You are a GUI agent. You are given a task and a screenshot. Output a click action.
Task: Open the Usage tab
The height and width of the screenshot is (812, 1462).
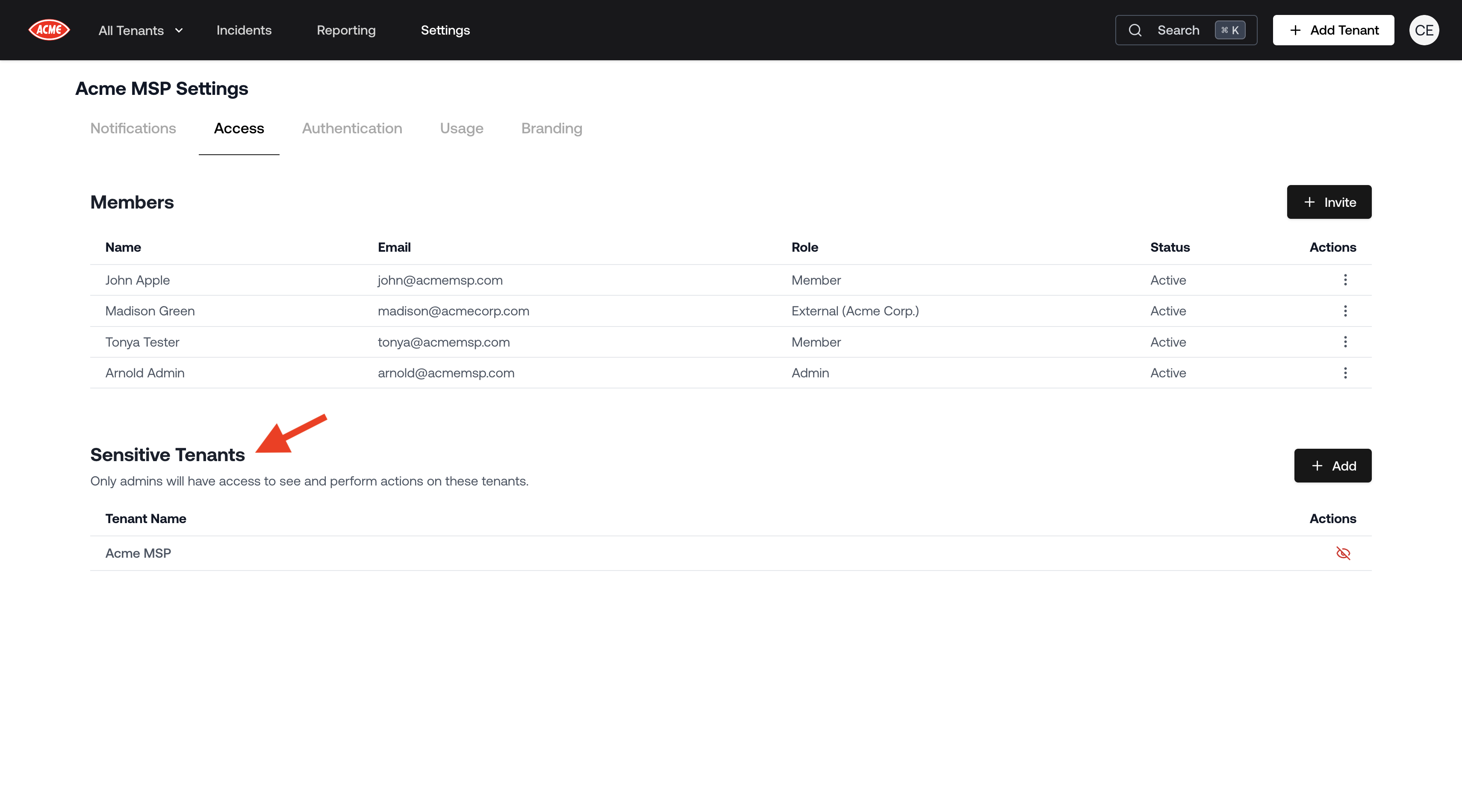point(461,128)
